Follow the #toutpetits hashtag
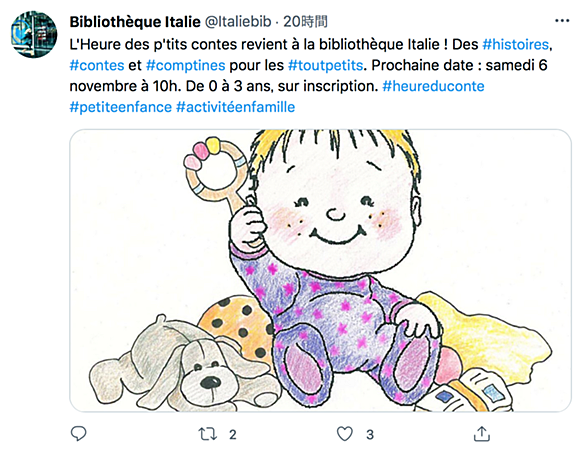The image size is (586, 450). [x=326, y=65]
